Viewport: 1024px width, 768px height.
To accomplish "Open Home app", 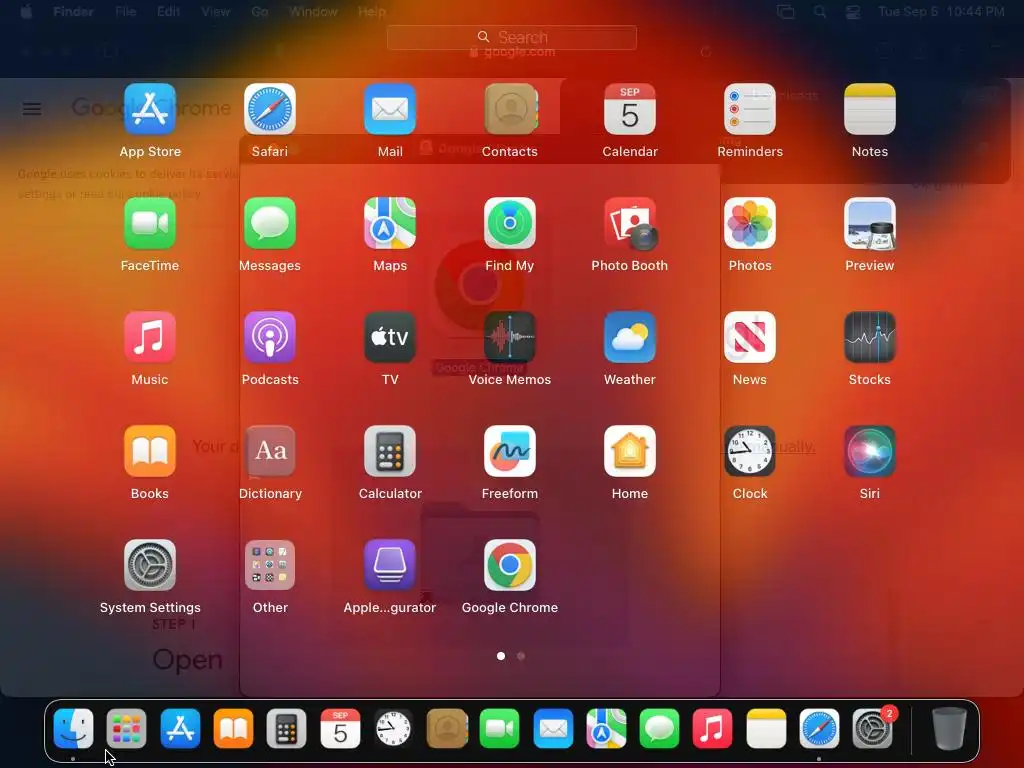I will (x=630, y=451).
